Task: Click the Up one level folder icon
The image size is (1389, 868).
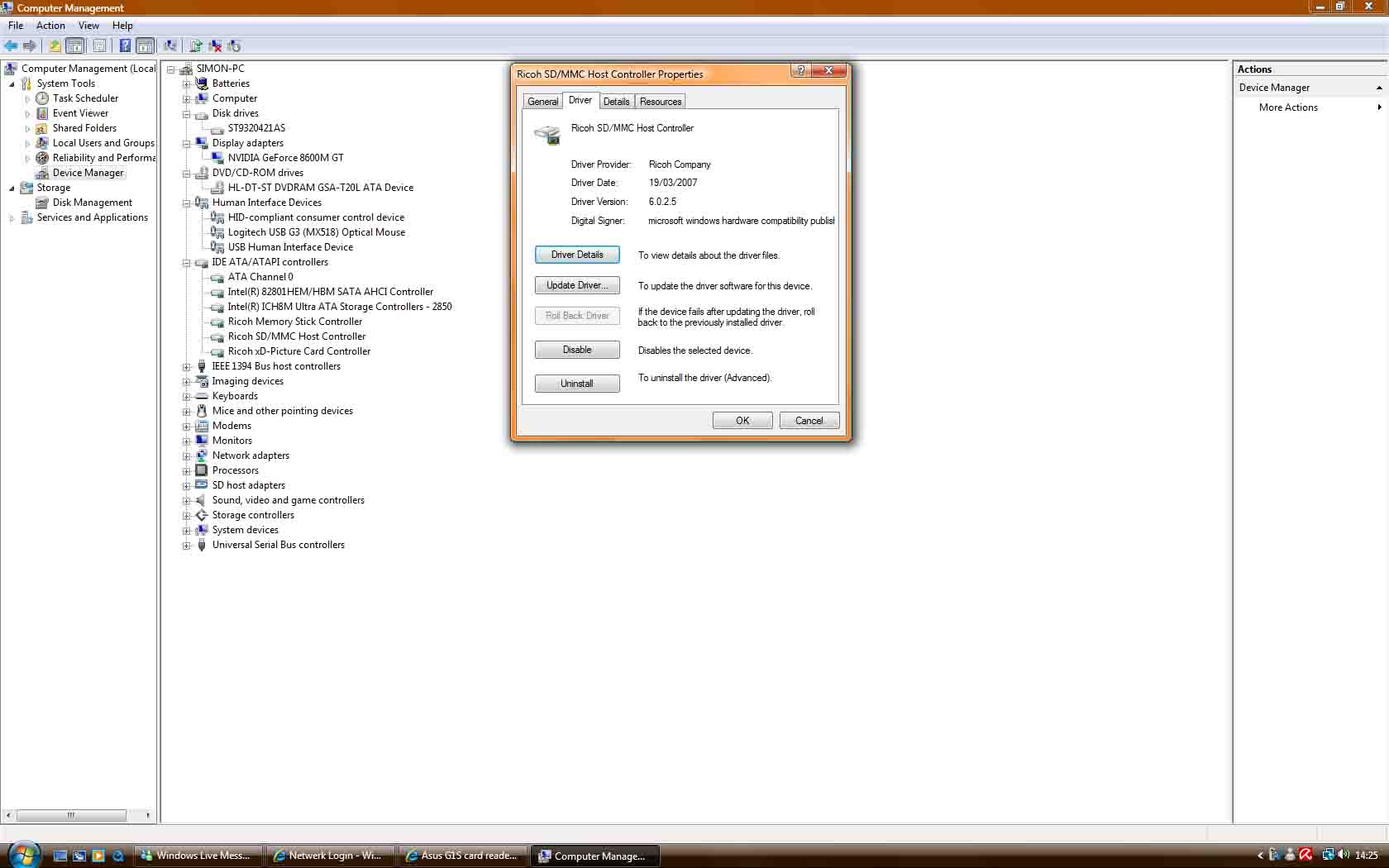Action: (x=55, y=46)
